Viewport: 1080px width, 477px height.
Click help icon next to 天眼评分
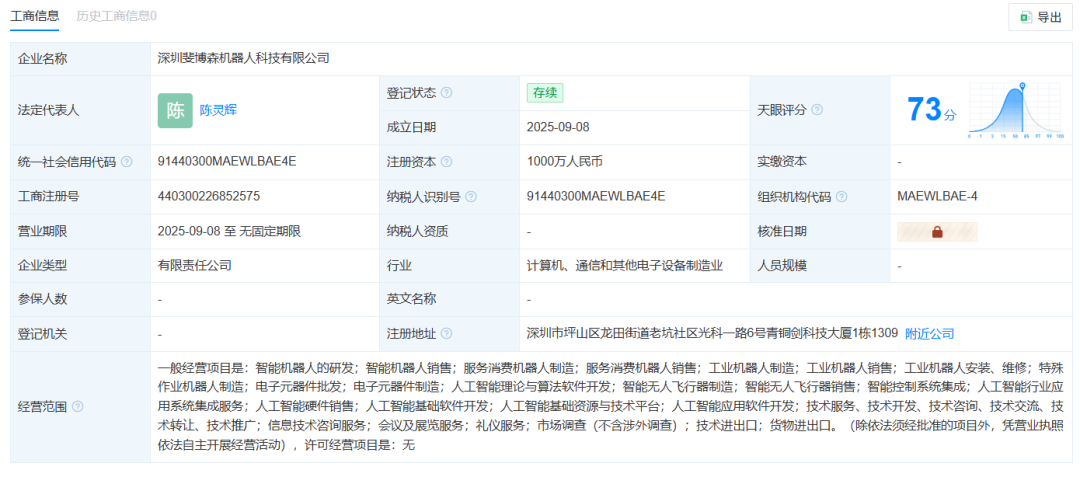tap(817, 110)
